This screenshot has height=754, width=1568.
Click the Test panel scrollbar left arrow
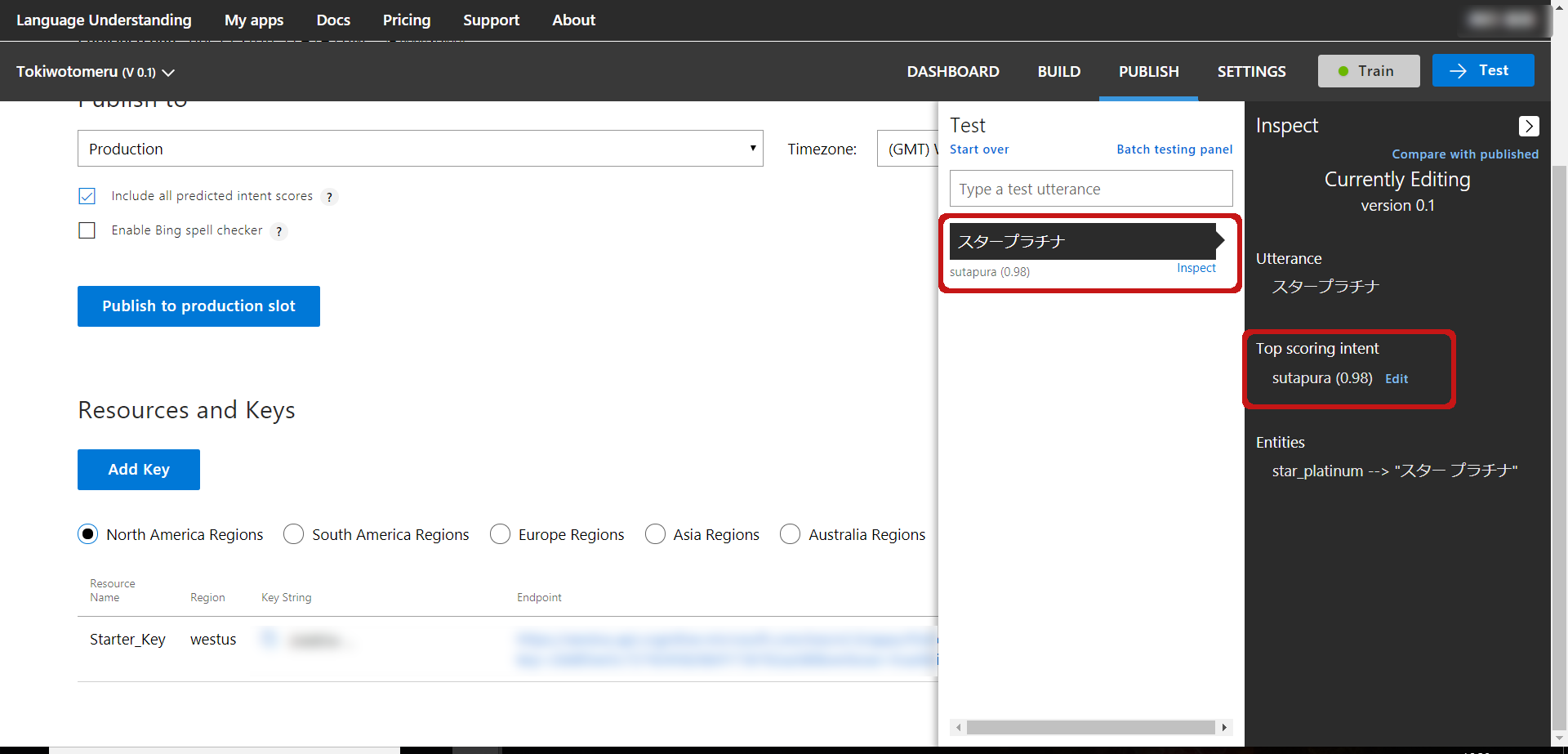pos(959,727)
